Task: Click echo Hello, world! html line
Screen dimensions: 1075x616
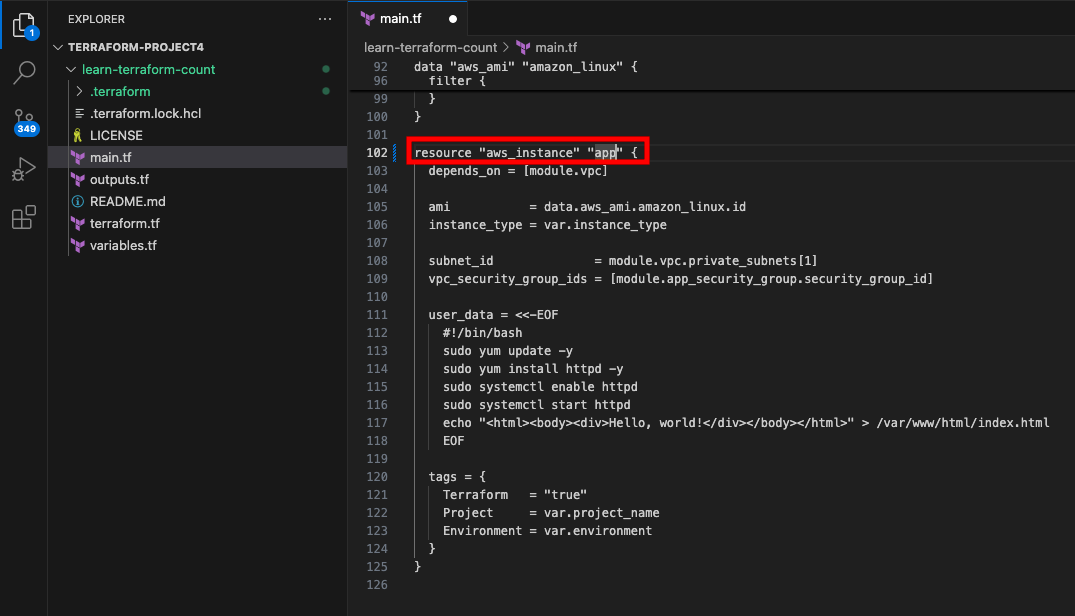Action: coord(745,423)
